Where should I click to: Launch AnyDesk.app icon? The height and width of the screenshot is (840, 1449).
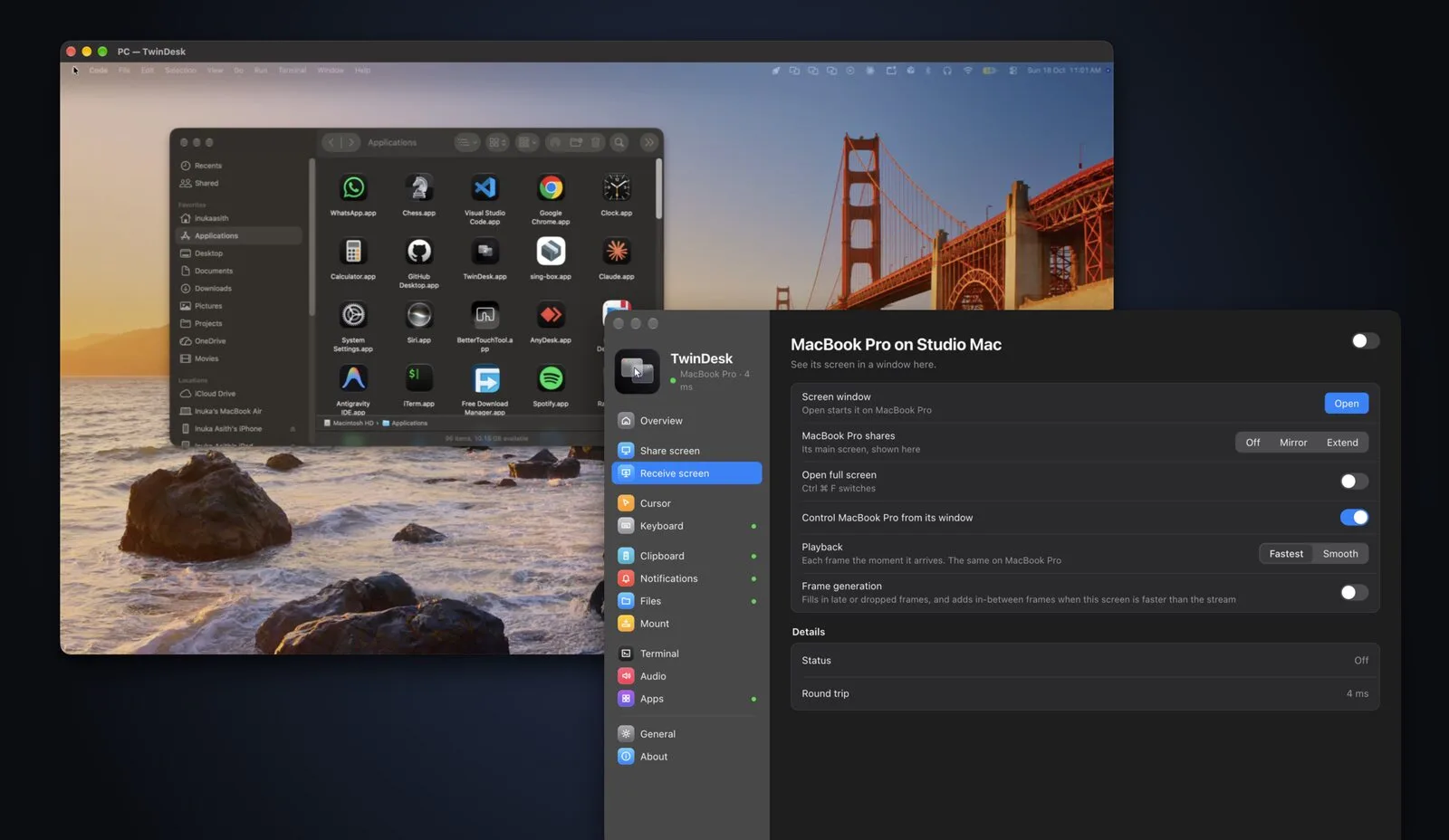551,315
